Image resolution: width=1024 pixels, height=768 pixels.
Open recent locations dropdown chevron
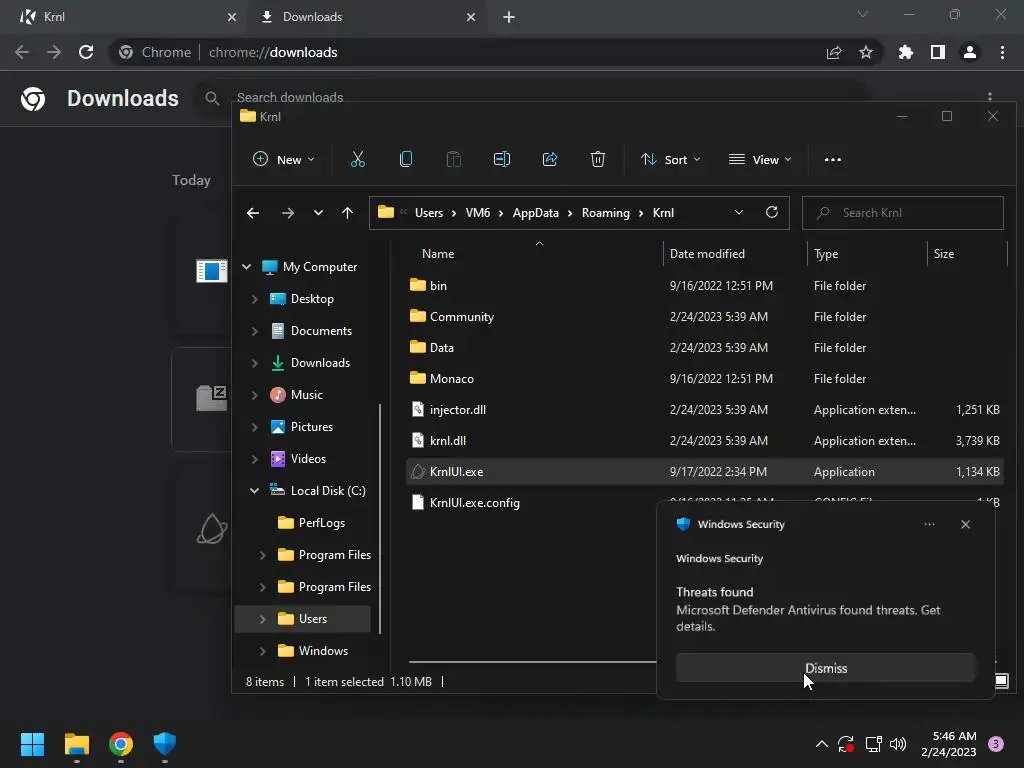(x=318, y=213)
